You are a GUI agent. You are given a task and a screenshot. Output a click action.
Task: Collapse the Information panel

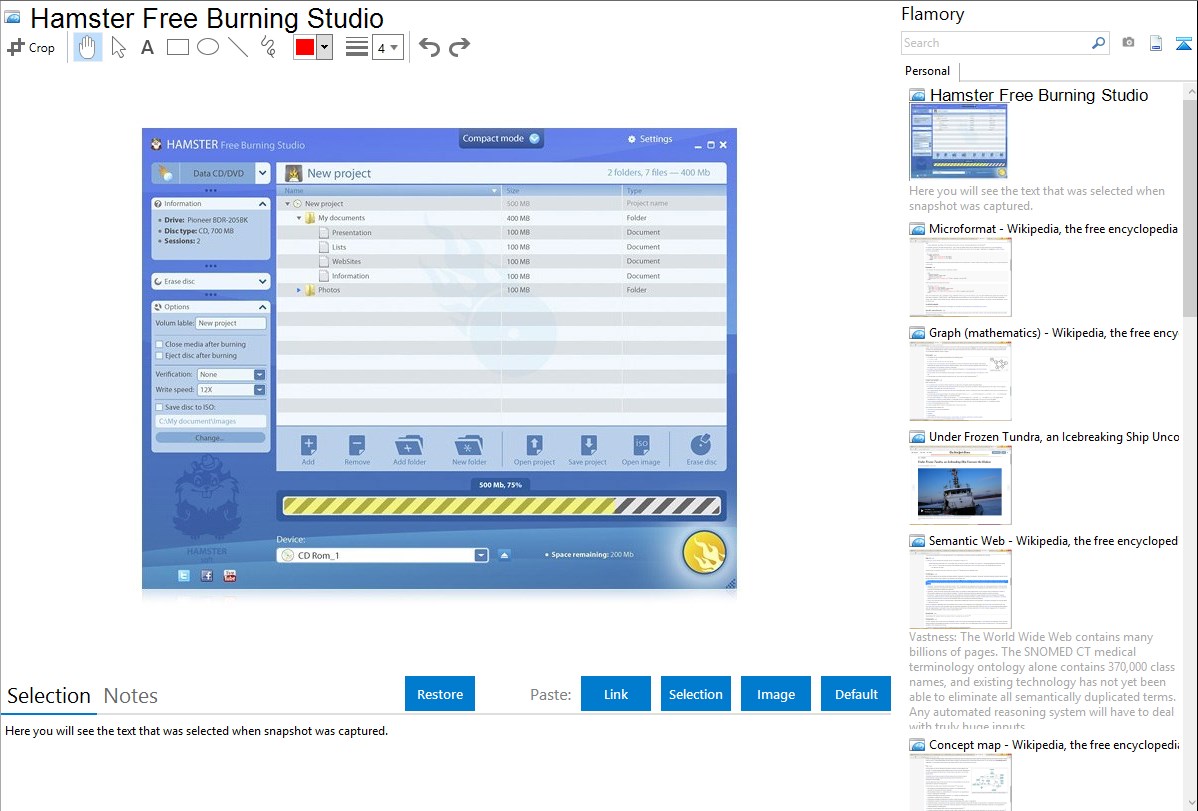[x=263, y=204]
